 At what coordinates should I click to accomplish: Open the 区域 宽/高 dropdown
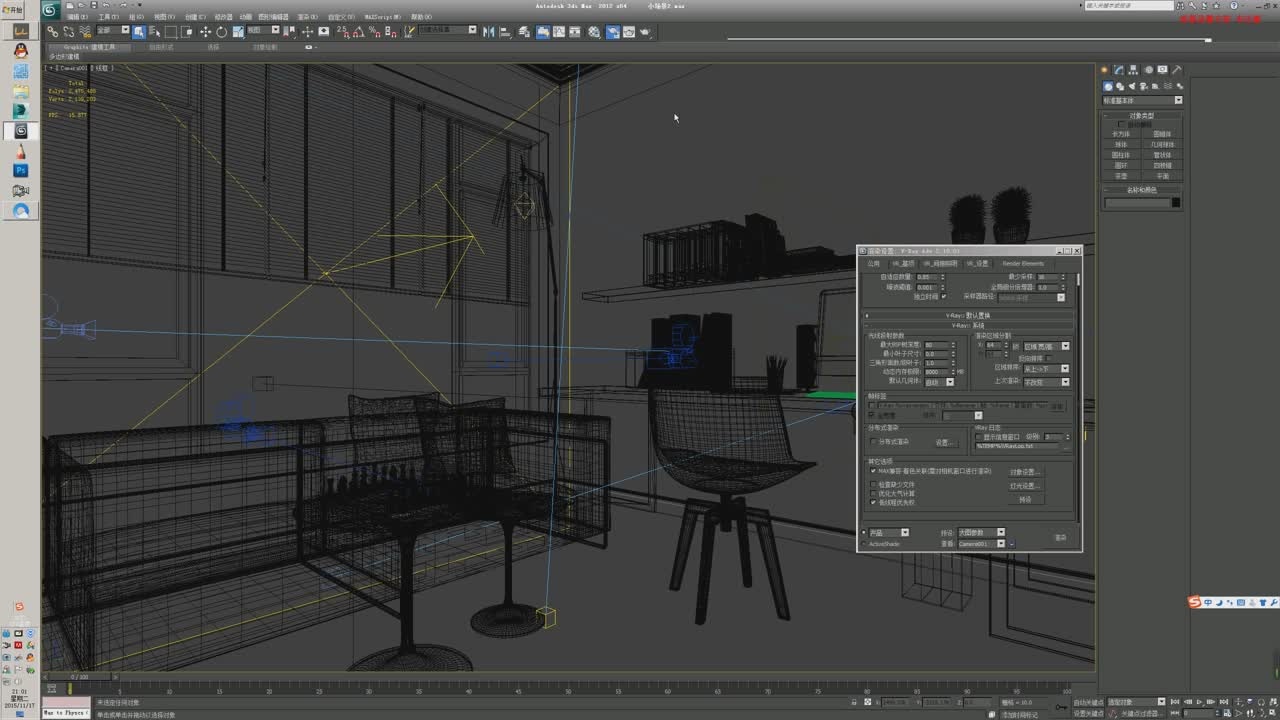coord(1047,346)
